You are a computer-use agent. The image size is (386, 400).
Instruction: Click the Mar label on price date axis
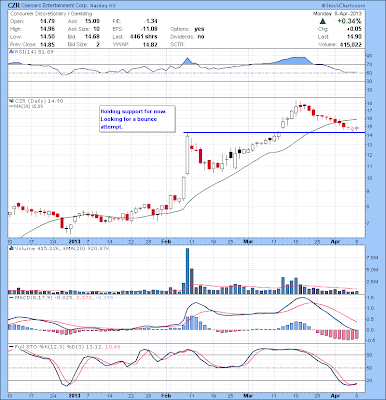[x=248, y=241]
